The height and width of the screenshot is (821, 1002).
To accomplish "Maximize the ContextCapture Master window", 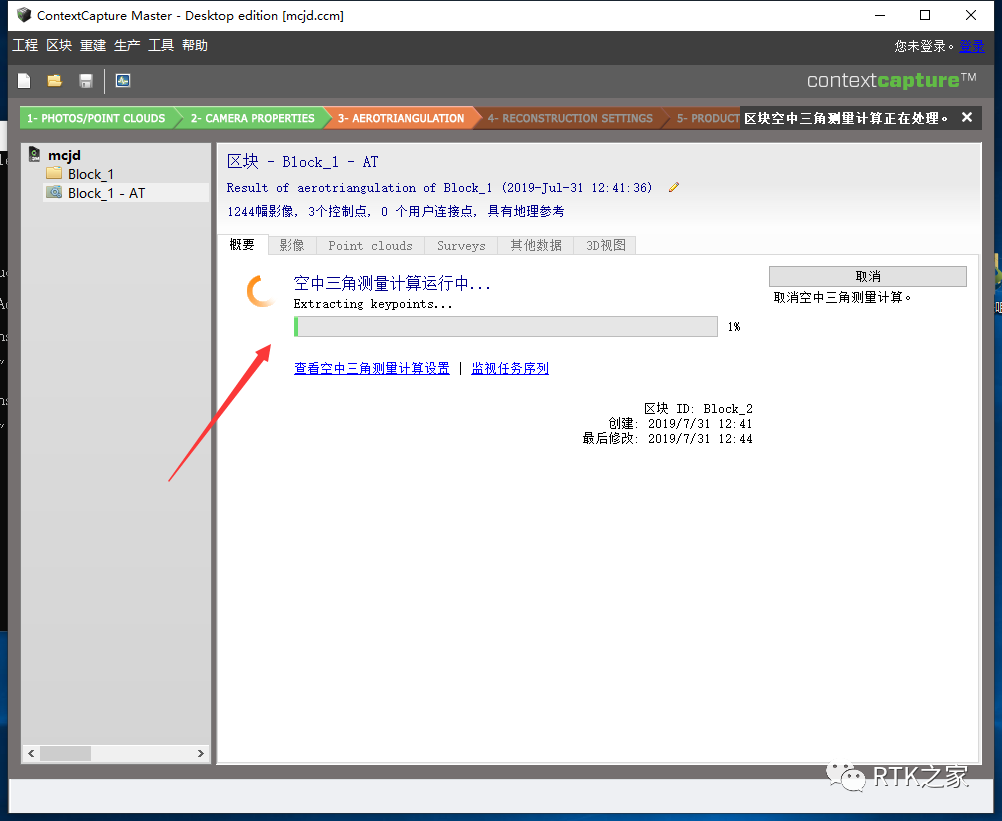I will pyautogui.click(x=925, y=15).
